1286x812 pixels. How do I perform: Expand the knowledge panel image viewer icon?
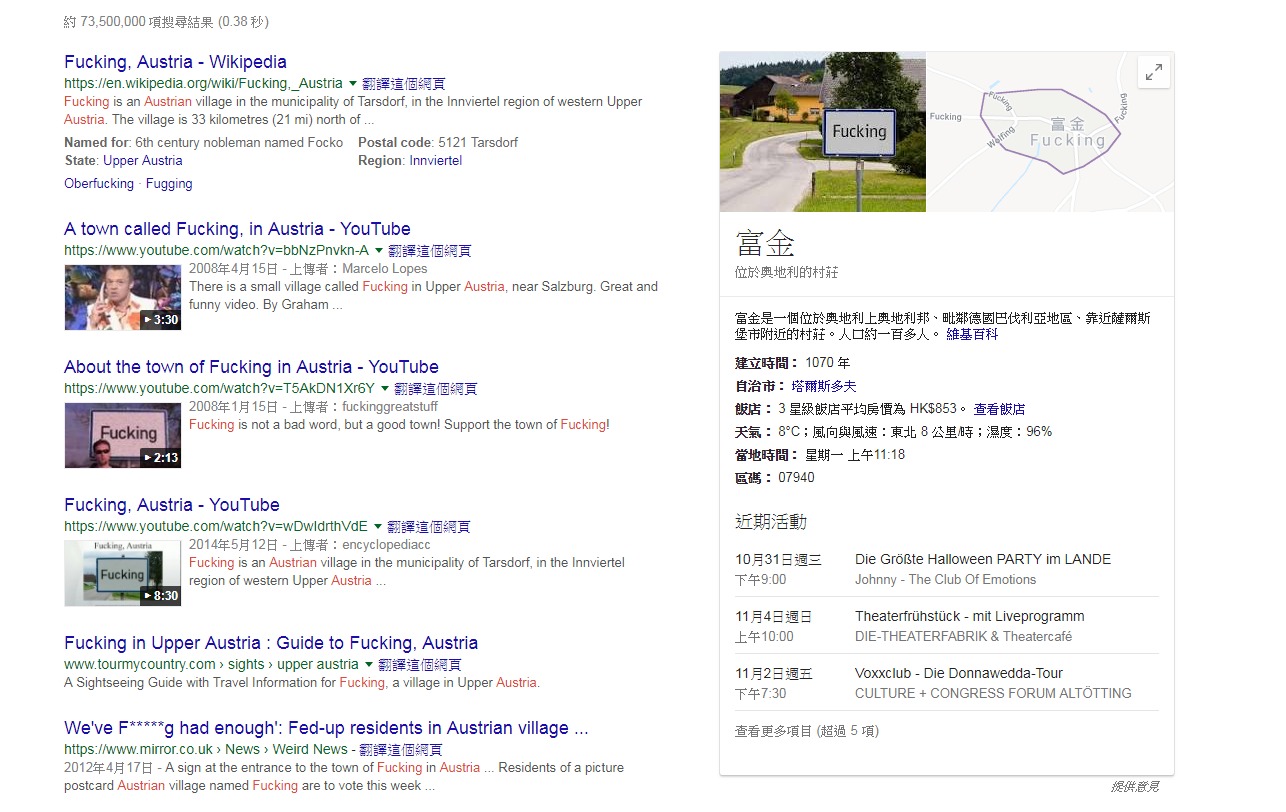coord(1154,73)
